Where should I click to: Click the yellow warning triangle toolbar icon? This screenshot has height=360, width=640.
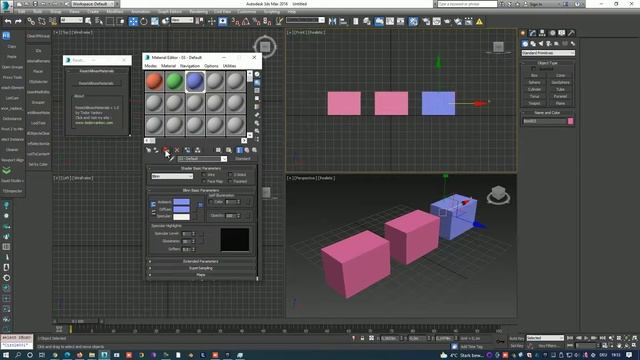click(x=480, y=22)
